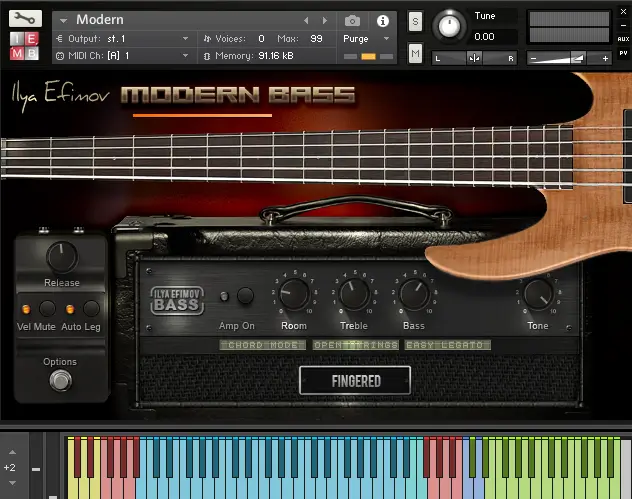Shift keyboard octave up arrow
Image resolution: width=632 pixels, height=499 pixels.
click(x=12, y=452)
